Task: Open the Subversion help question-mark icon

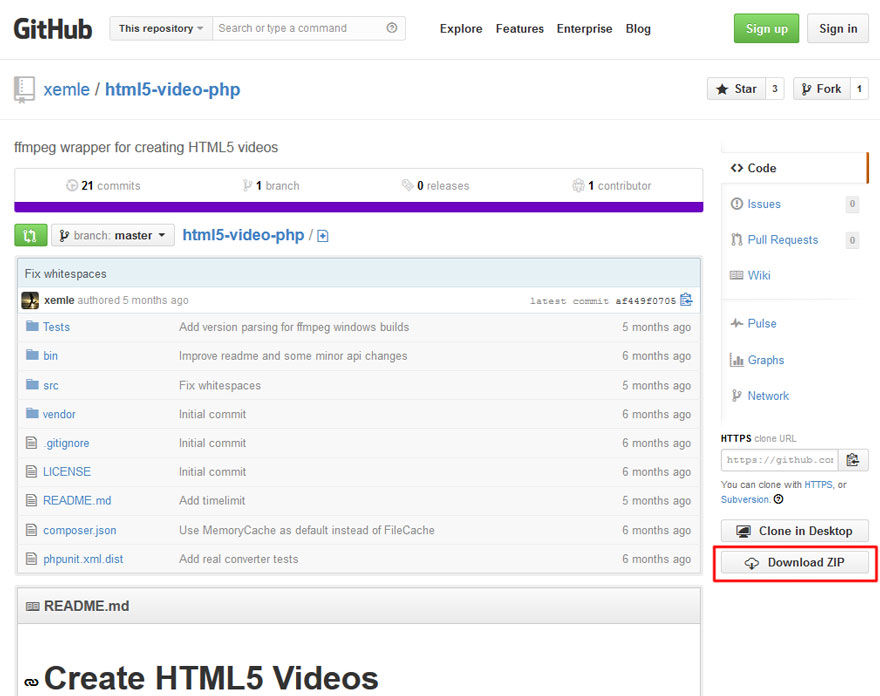Action: (778, 499)
